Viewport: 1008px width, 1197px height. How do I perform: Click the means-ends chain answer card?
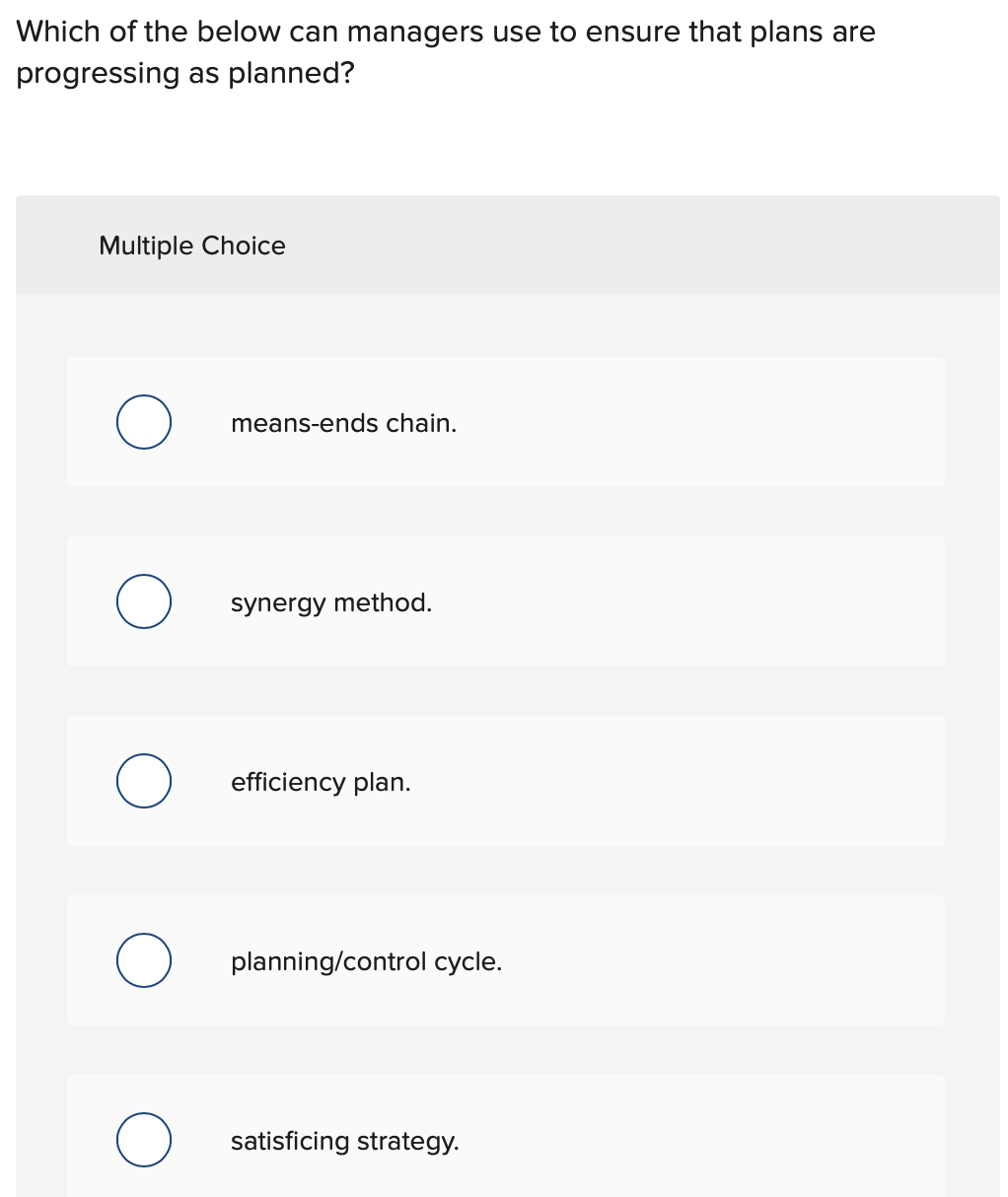tap(505, 421)
